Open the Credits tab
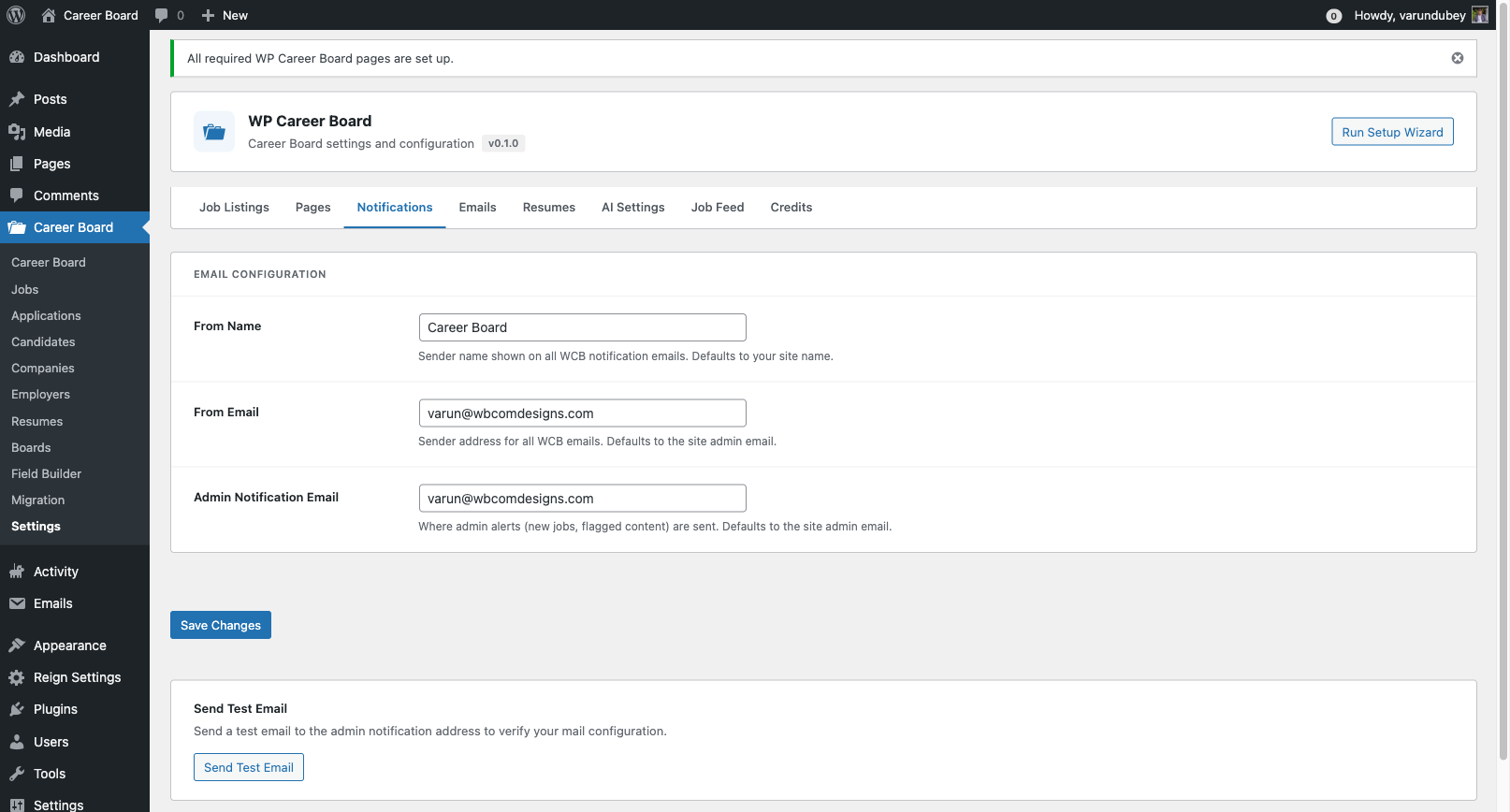Viewport: 1510px width, 812px height. [x=791, y=208]
